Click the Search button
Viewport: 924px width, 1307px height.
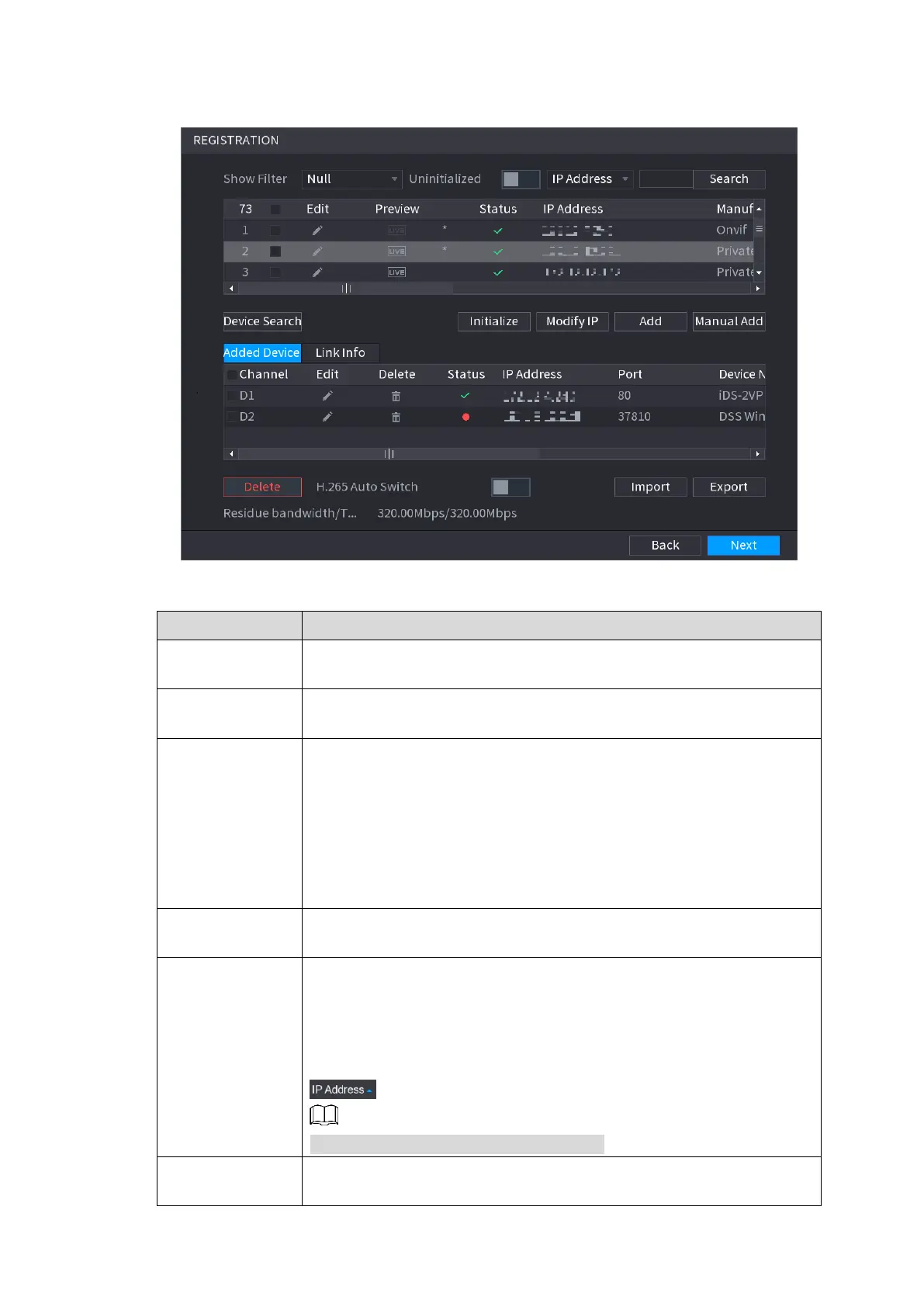[x=729, y=179]
